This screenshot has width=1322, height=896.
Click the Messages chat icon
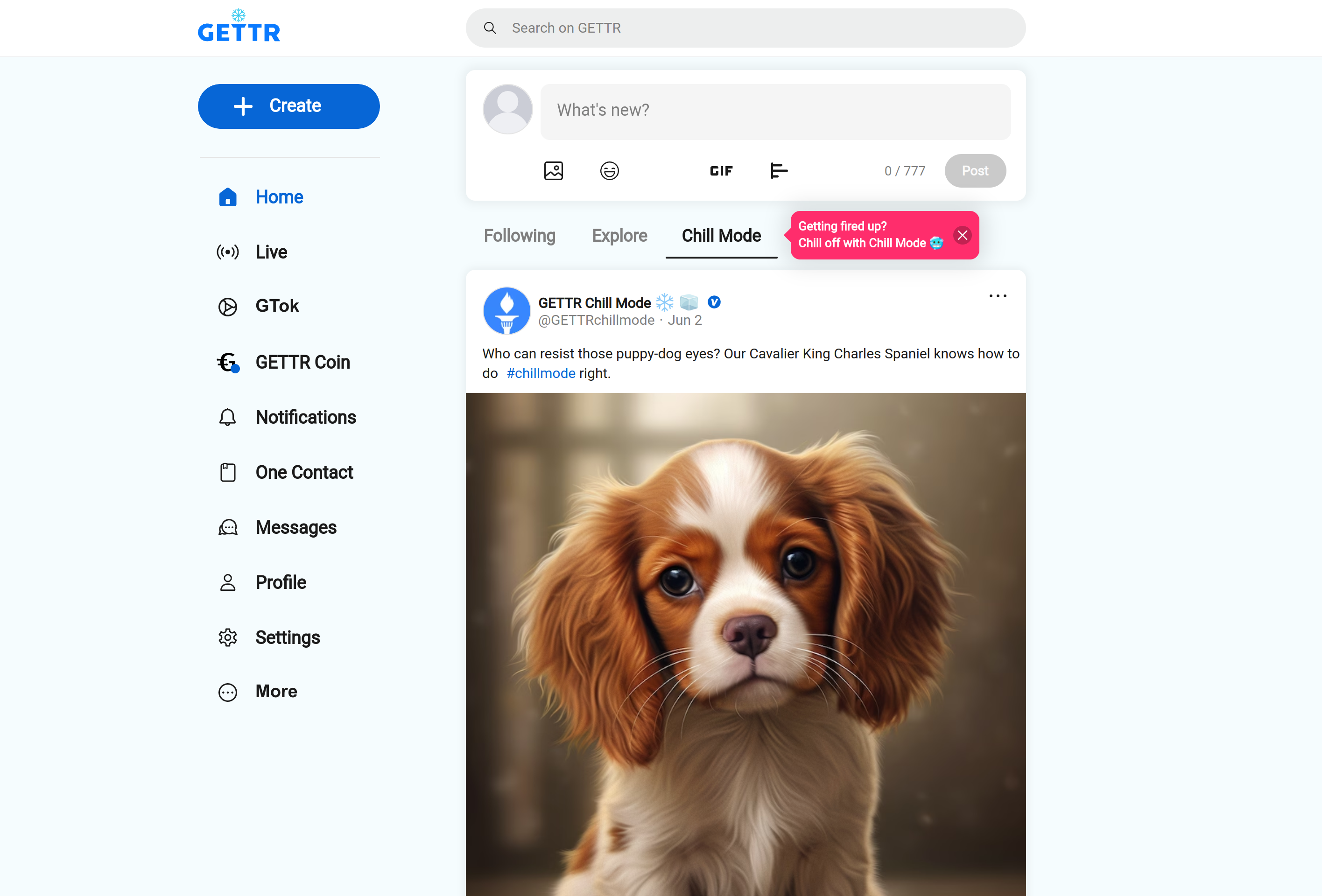point(227,528)
